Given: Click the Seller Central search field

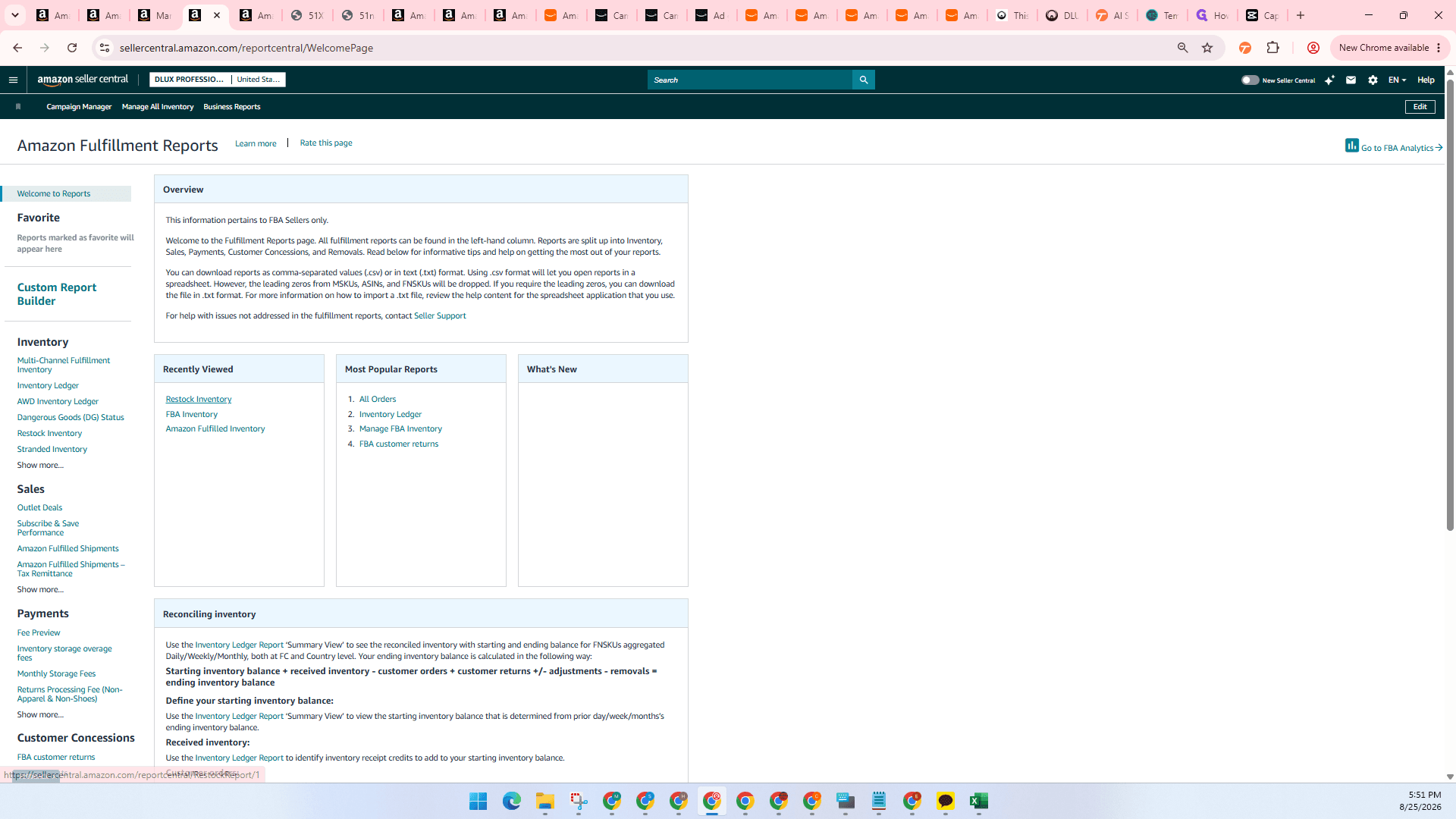Looking at the screenshot, I should point(750,80).
